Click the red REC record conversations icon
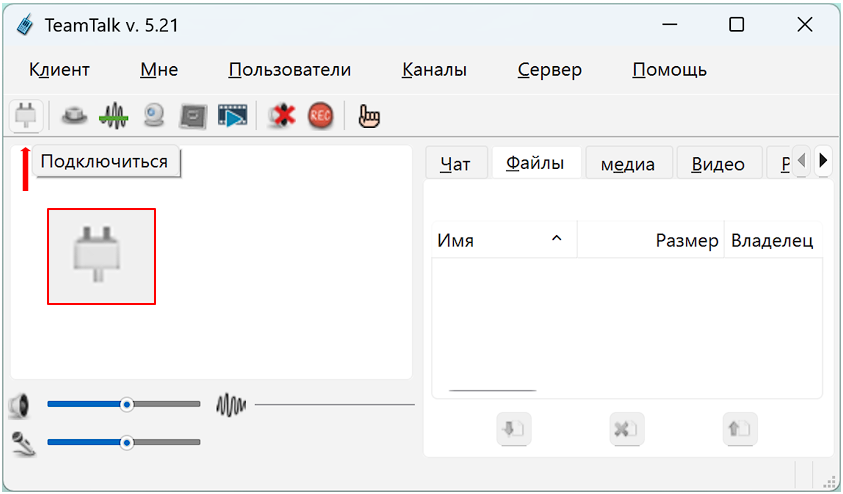Screen dimensions: 843x494 [x=320, y=116]
